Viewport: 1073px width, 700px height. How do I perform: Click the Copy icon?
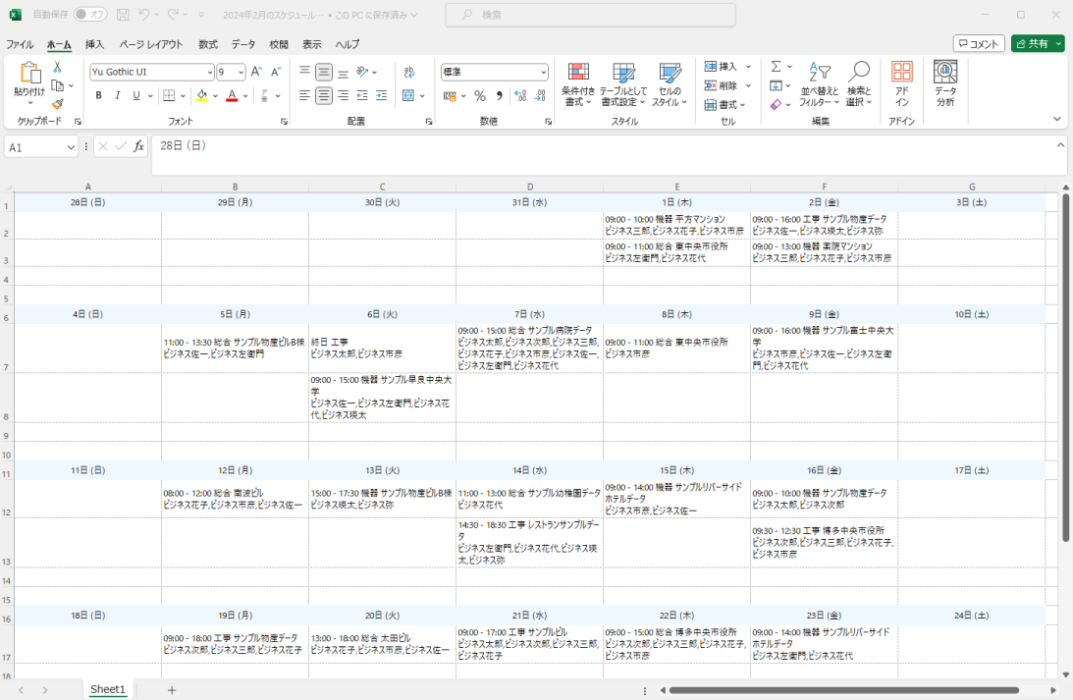coord(57,86)
